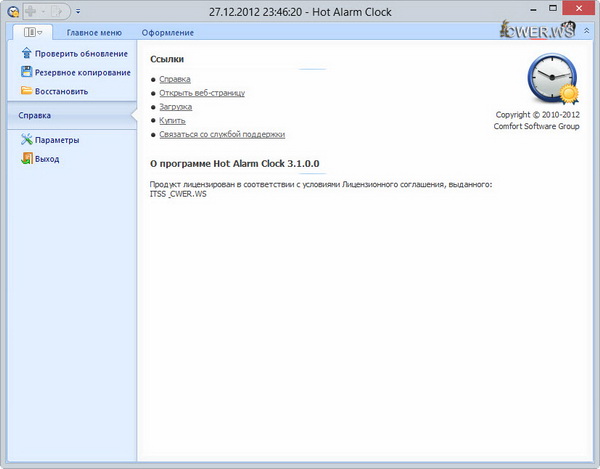Viewport: 600px width, 469px height.
Task: Click the Параметры tools icon
Action: pos(26,140)
